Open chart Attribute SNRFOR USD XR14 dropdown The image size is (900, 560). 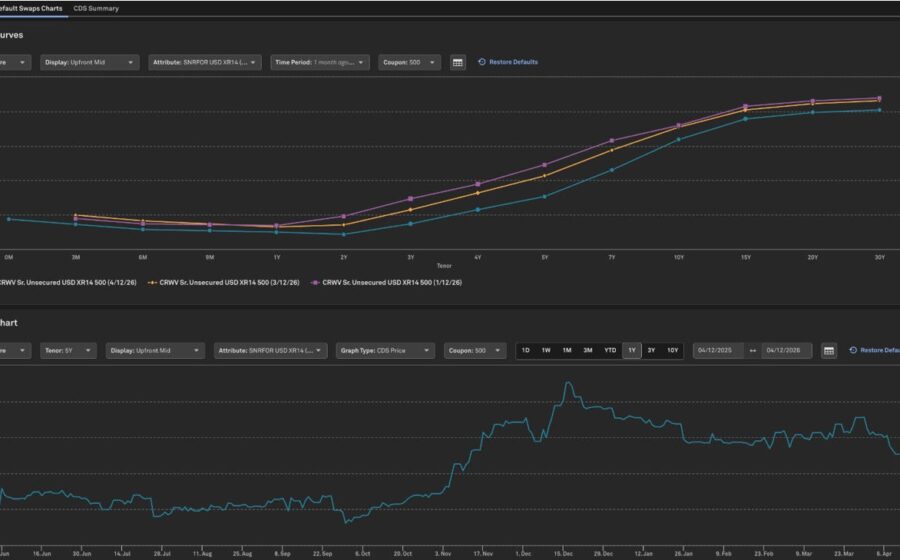point(270,351)
